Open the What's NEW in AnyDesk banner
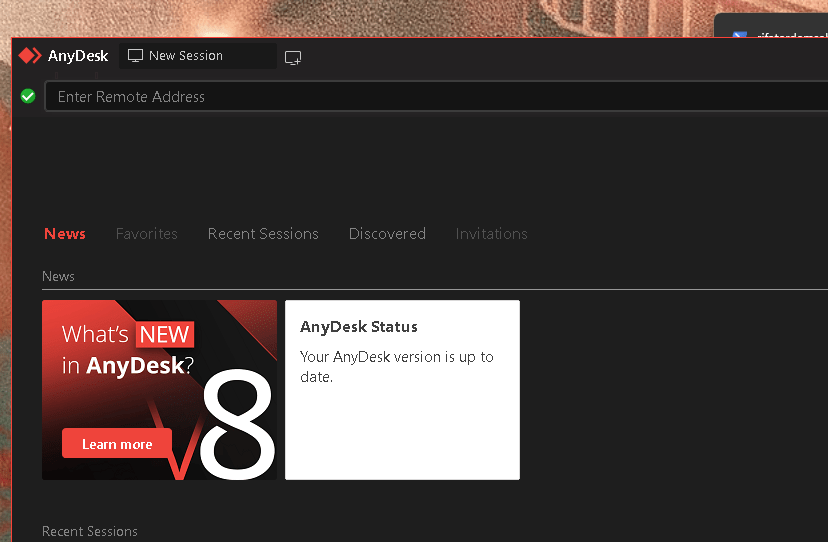 (x=159, y=390)
